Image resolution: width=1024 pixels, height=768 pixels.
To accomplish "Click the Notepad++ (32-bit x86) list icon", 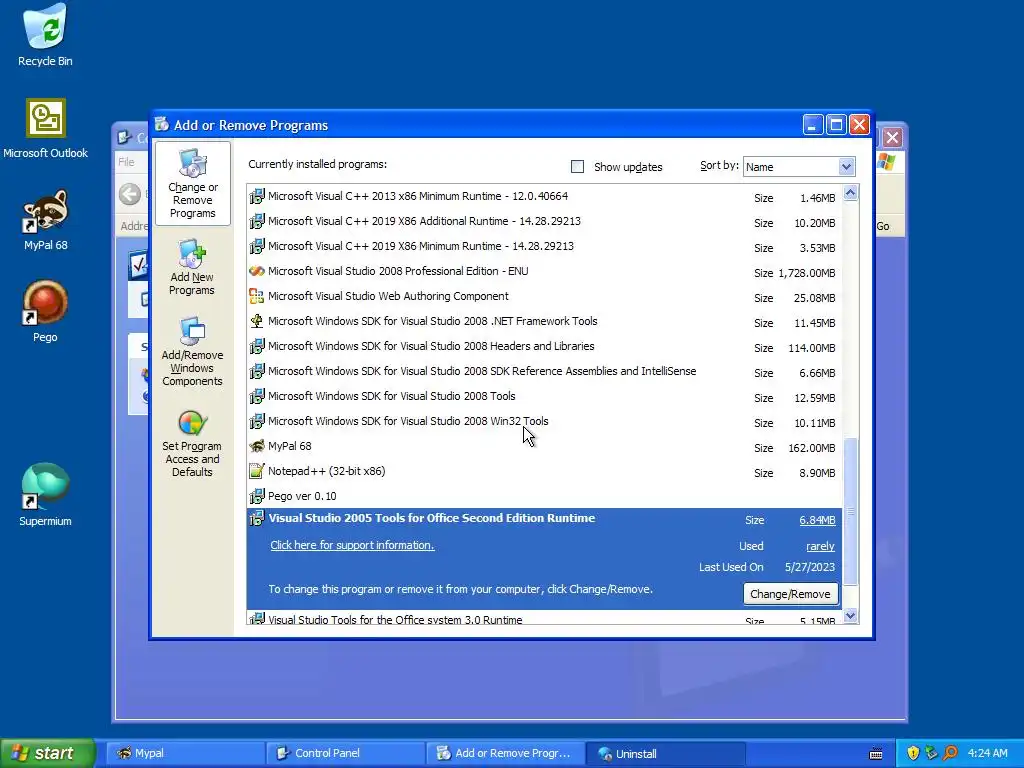I will tap(257, 471).
